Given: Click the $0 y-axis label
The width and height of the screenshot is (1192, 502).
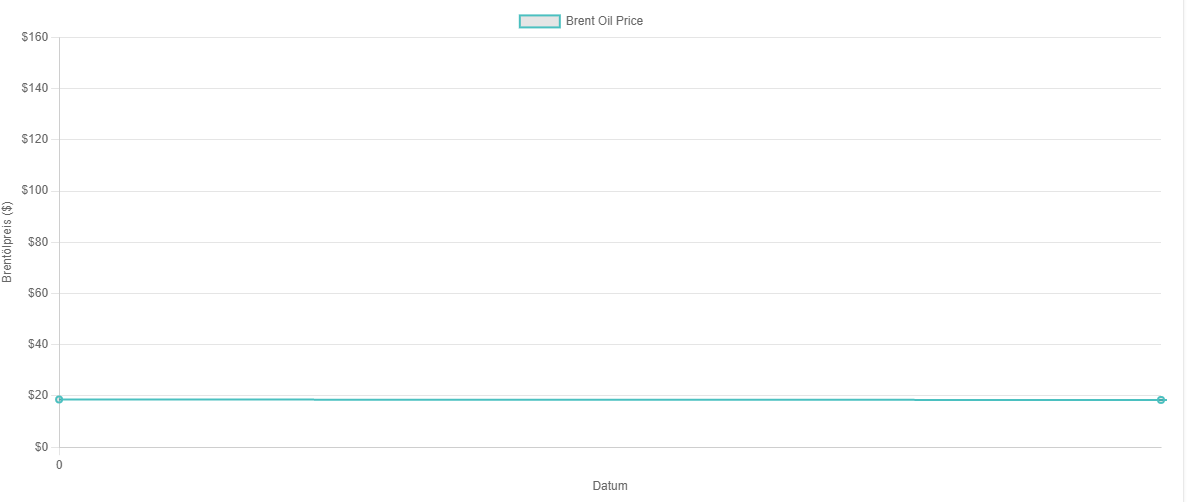Looking at the screenshot, I should 41,447.
